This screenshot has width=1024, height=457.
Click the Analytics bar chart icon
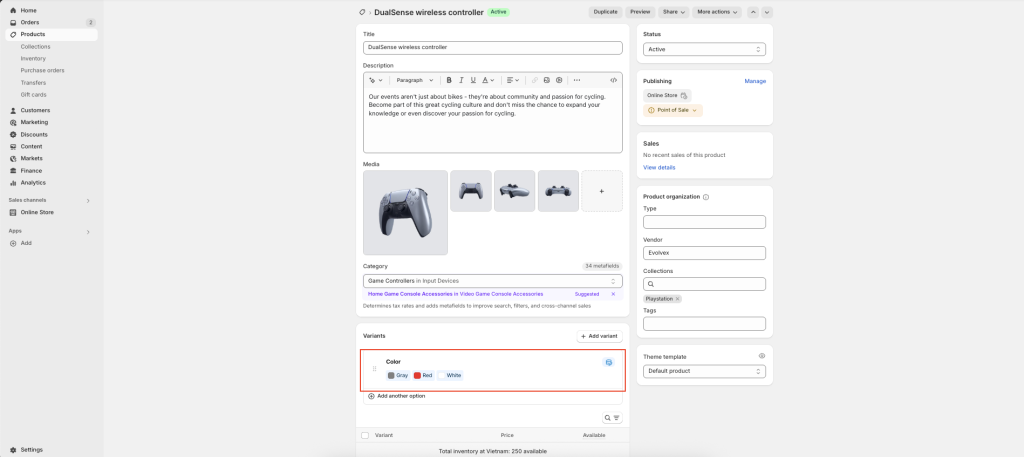pyautogui.click(x=13, y=183)
